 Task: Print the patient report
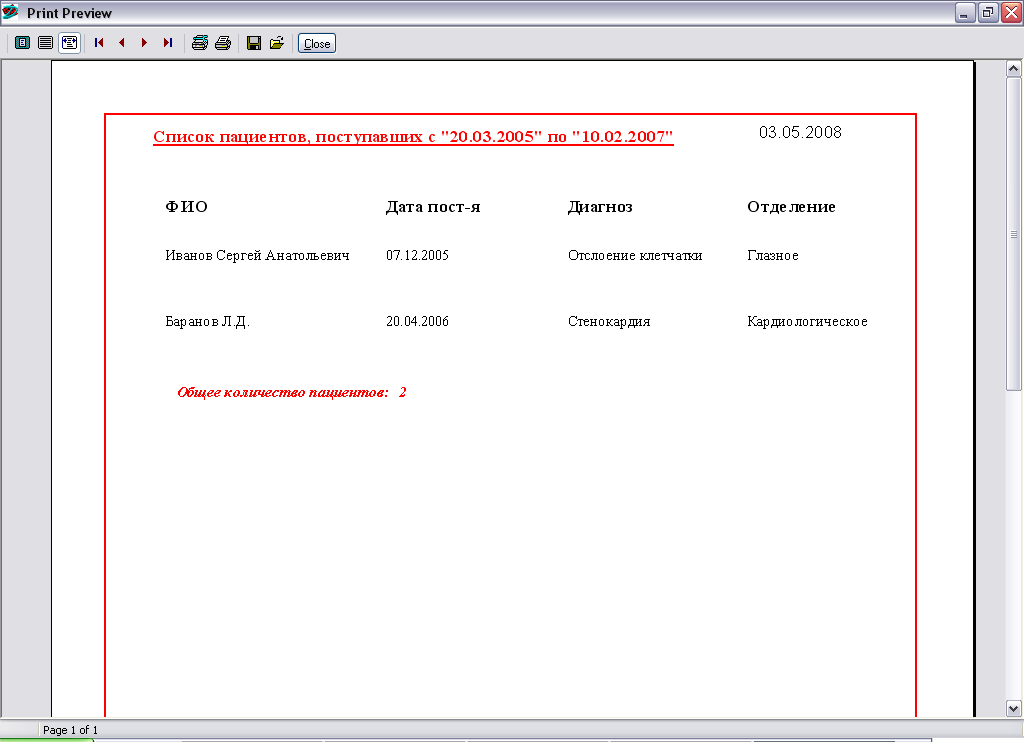223,43
